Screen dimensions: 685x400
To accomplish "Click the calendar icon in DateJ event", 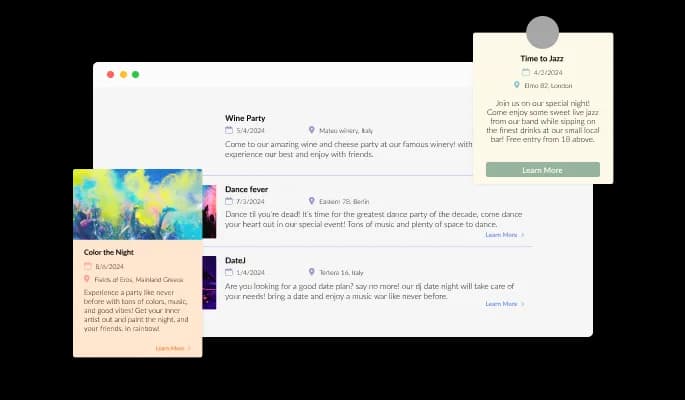I will tap(229, 272).
